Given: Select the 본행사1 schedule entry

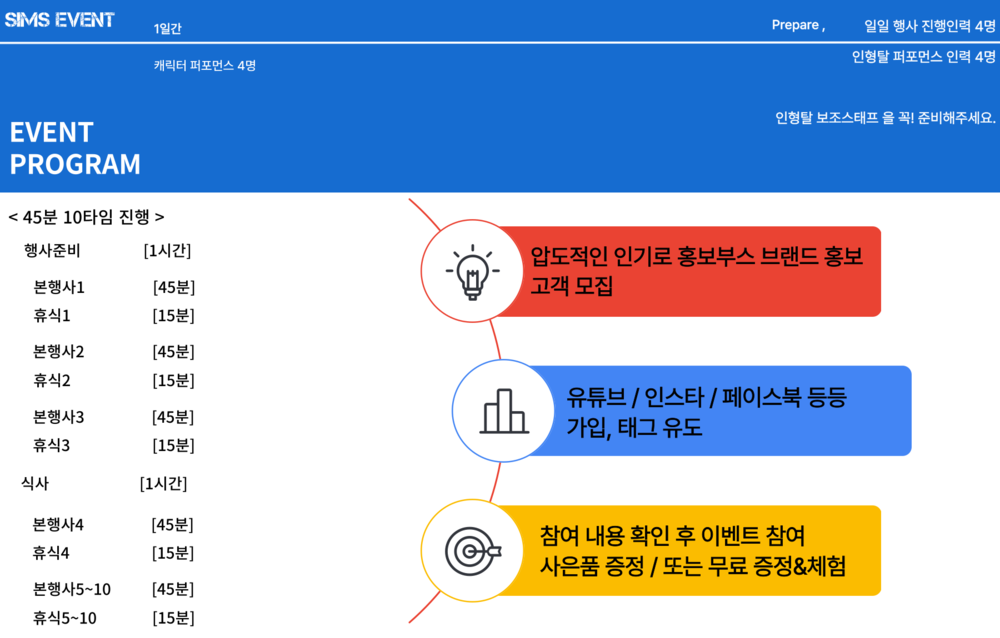Looking at the screenshot, I should pos(59,287).
